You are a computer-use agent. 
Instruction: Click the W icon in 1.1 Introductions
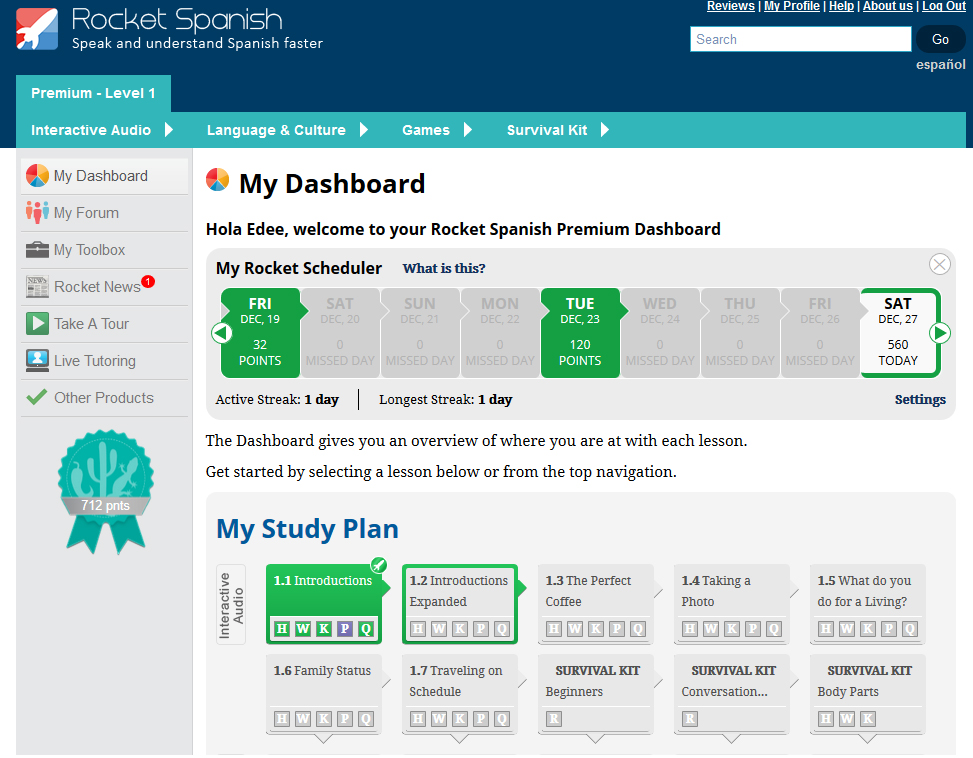point(303,628)
